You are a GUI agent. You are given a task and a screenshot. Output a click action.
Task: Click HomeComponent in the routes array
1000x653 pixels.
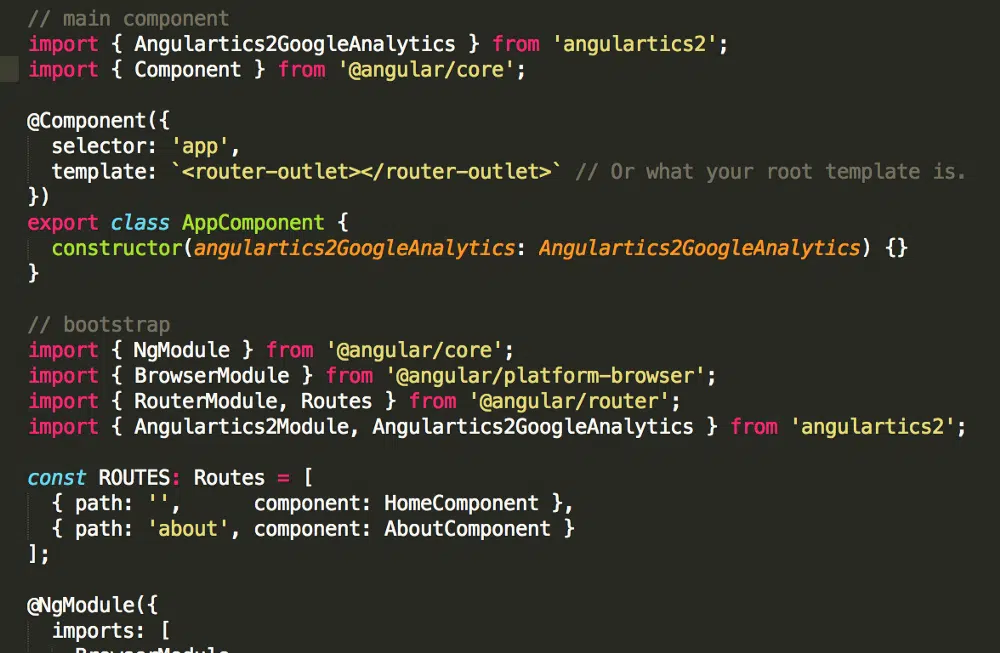[x=461, y=503]
